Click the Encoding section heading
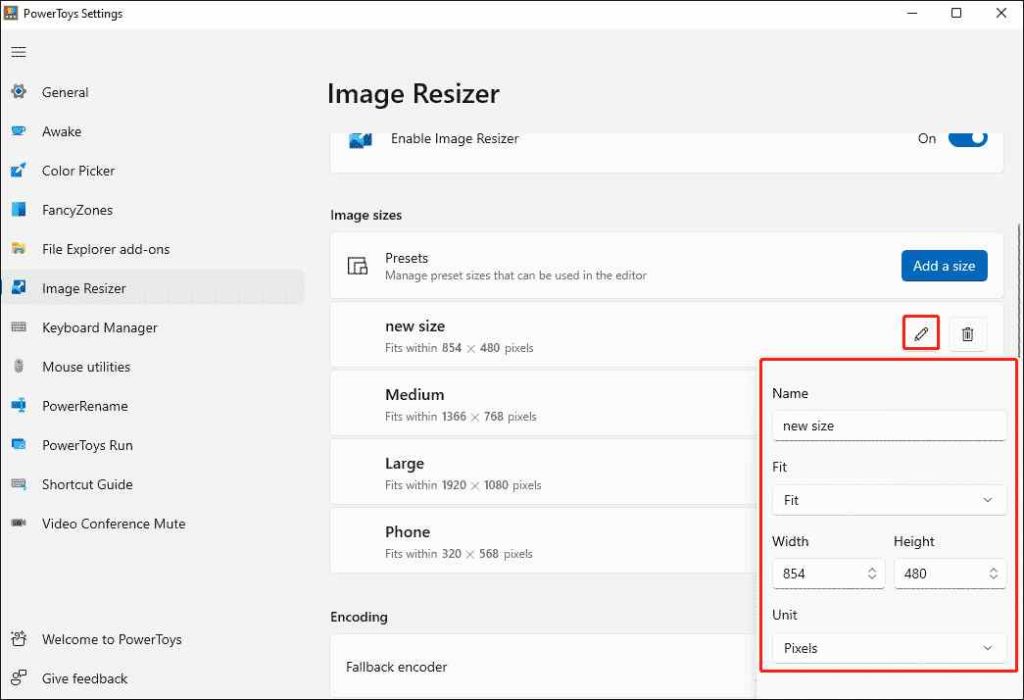1024x700 pixels. click(x=359, y=617)
